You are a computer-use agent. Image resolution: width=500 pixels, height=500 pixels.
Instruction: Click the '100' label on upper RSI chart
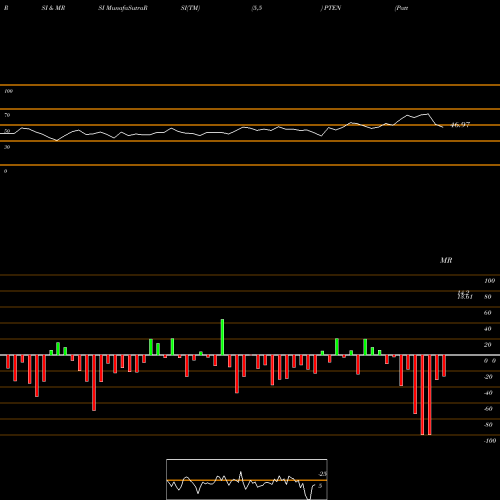click(x=8, y=91)
